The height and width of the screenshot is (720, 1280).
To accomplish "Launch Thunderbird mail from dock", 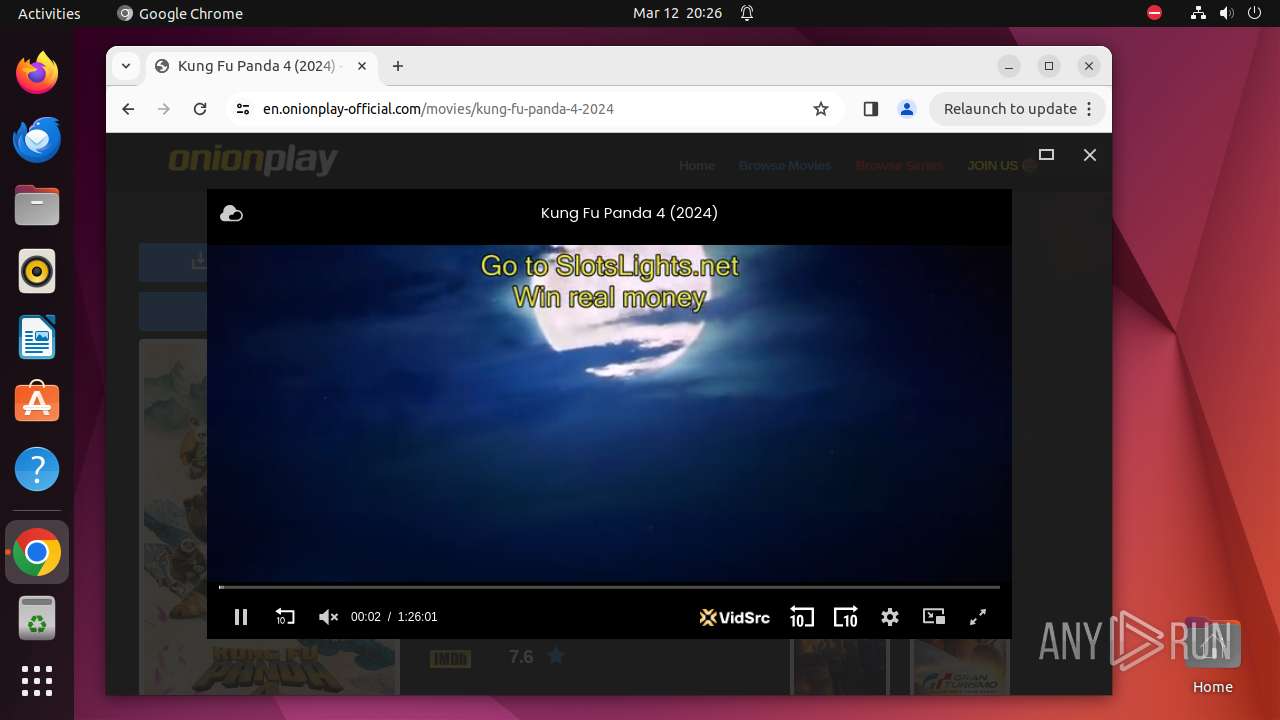I will tap(37, 139).
